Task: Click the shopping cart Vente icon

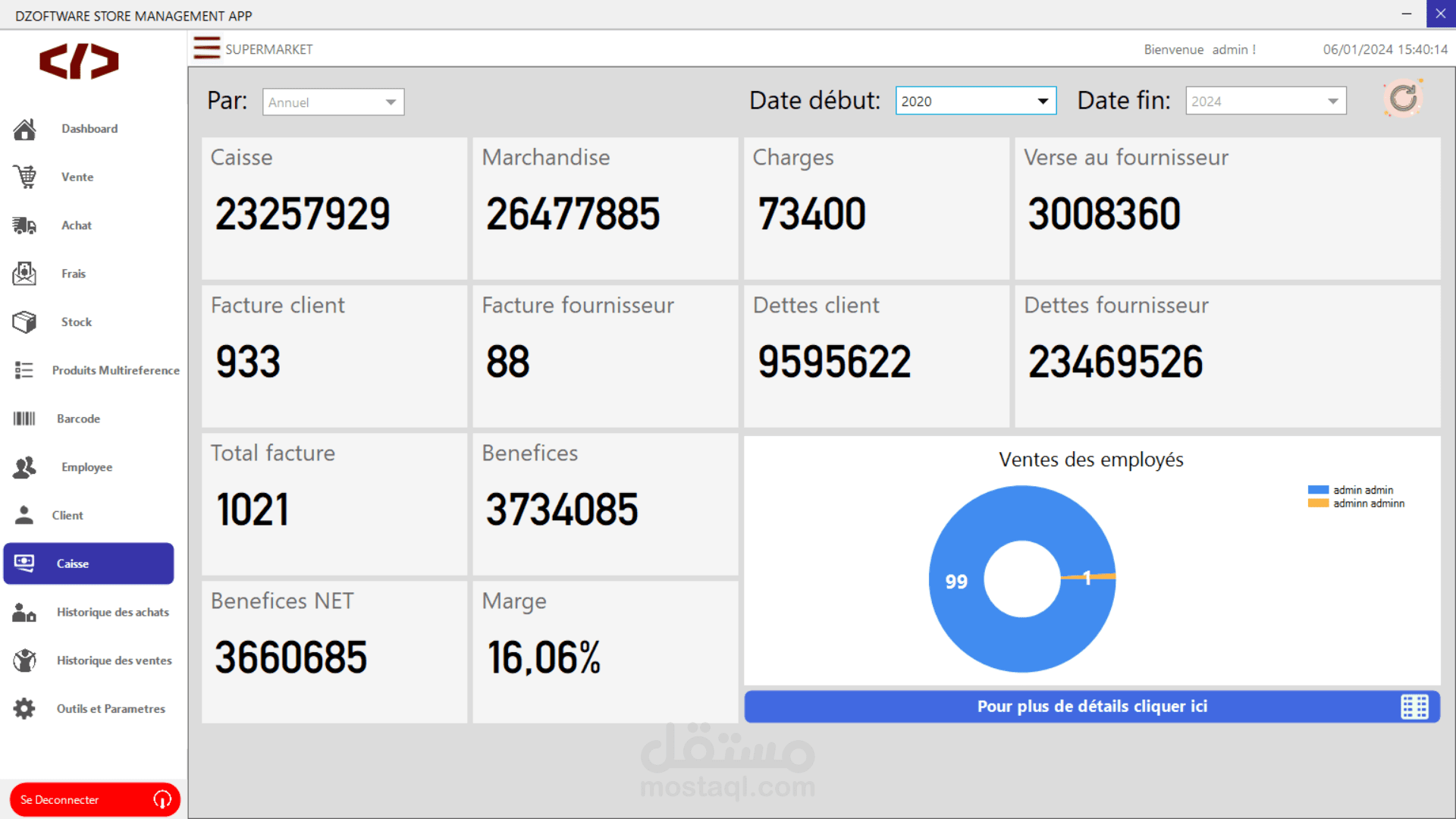Action: click(x=24, y=177)
